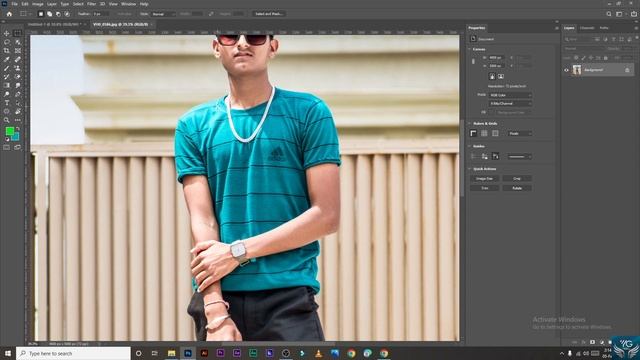Screen dimensions: 640x360
Task: Switch to the Paths tab
Action: (x=604, y=28)
